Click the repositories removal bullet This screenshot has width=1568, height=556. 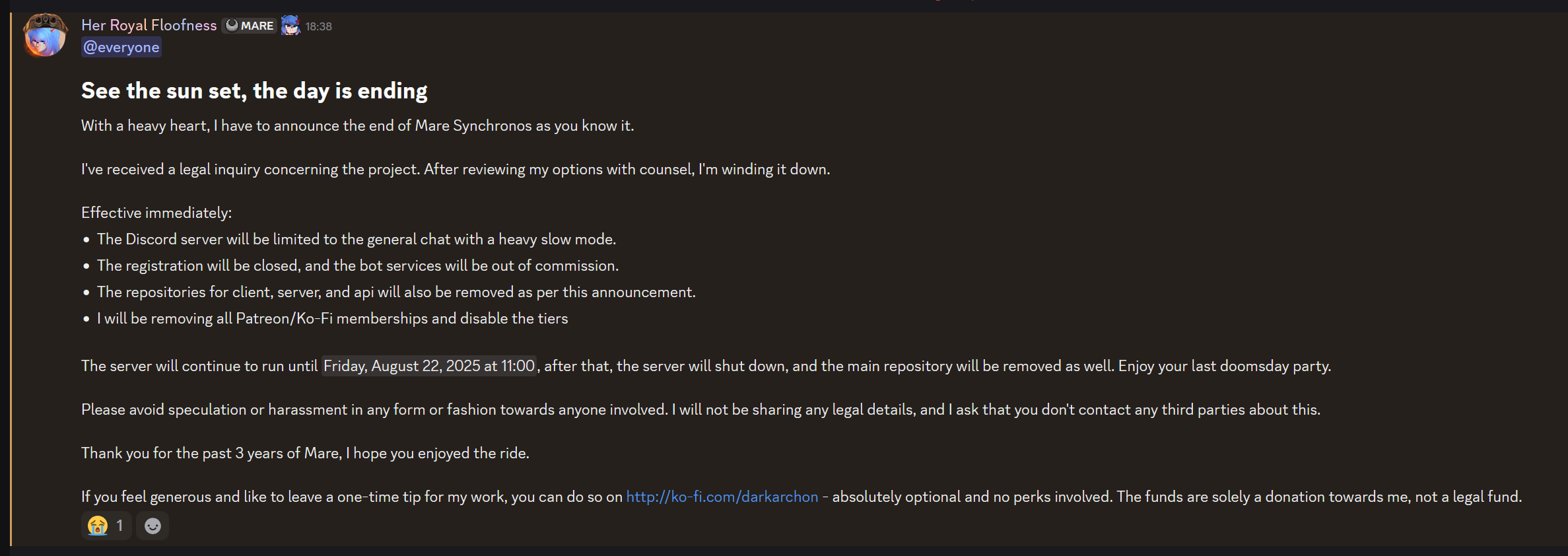(396, 292)
